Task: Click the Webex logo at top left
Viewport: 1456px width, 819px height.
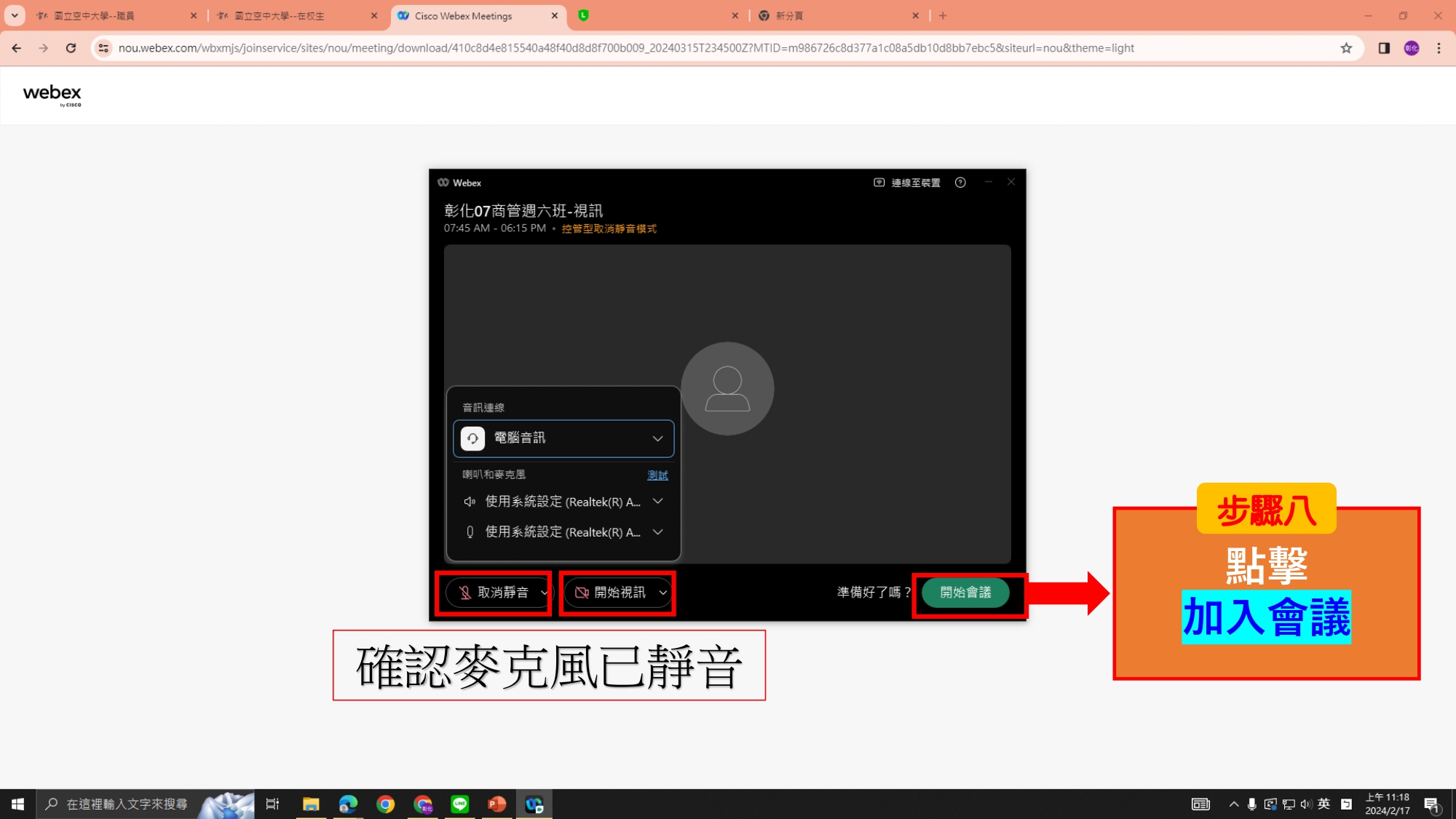Action: (52, 95)
